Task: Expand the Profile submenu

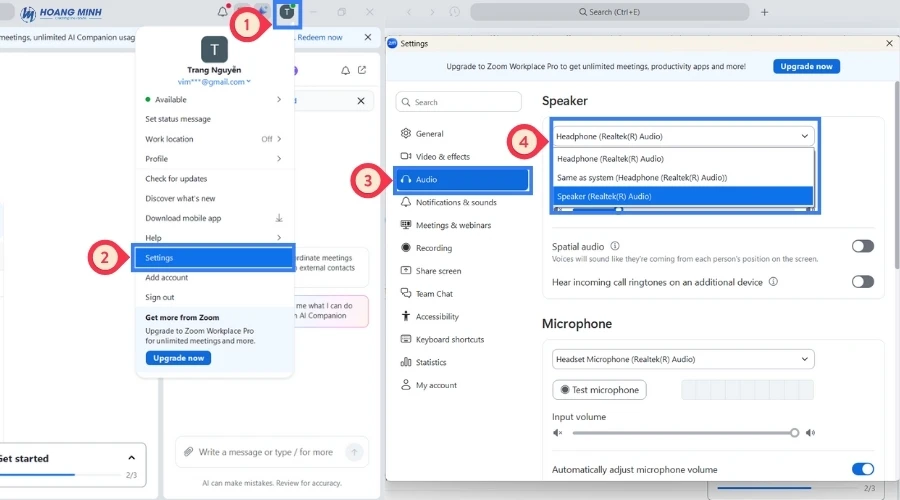Action: pos(279,158)
